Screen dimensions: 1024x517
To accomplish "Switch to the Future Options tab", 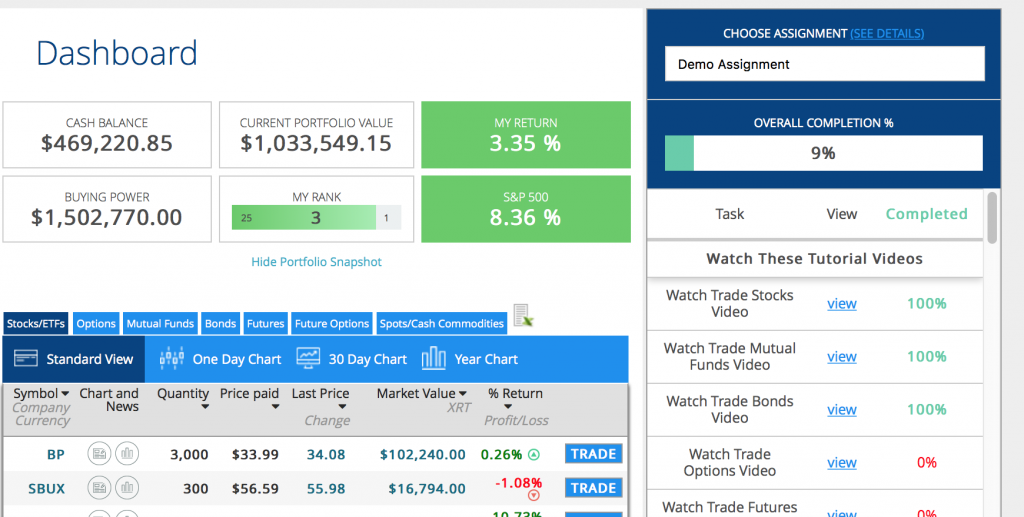I will pos(332,323).
